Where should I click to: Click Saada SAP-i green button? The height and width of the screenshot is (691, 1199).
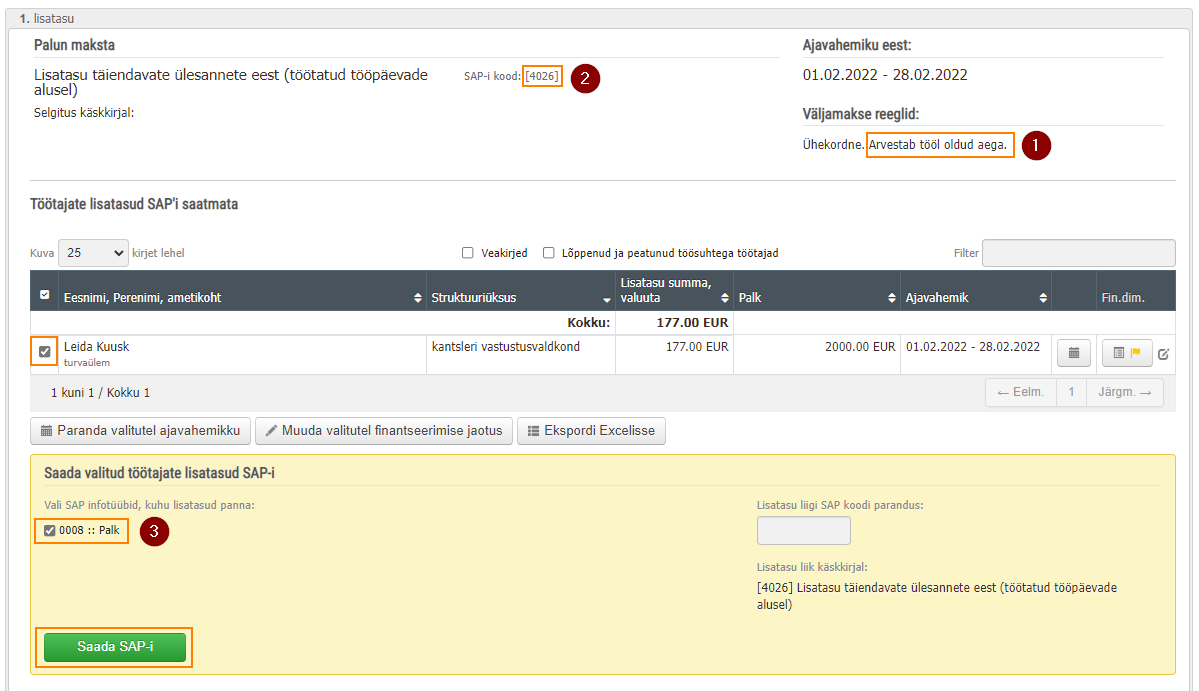(115, 647)
